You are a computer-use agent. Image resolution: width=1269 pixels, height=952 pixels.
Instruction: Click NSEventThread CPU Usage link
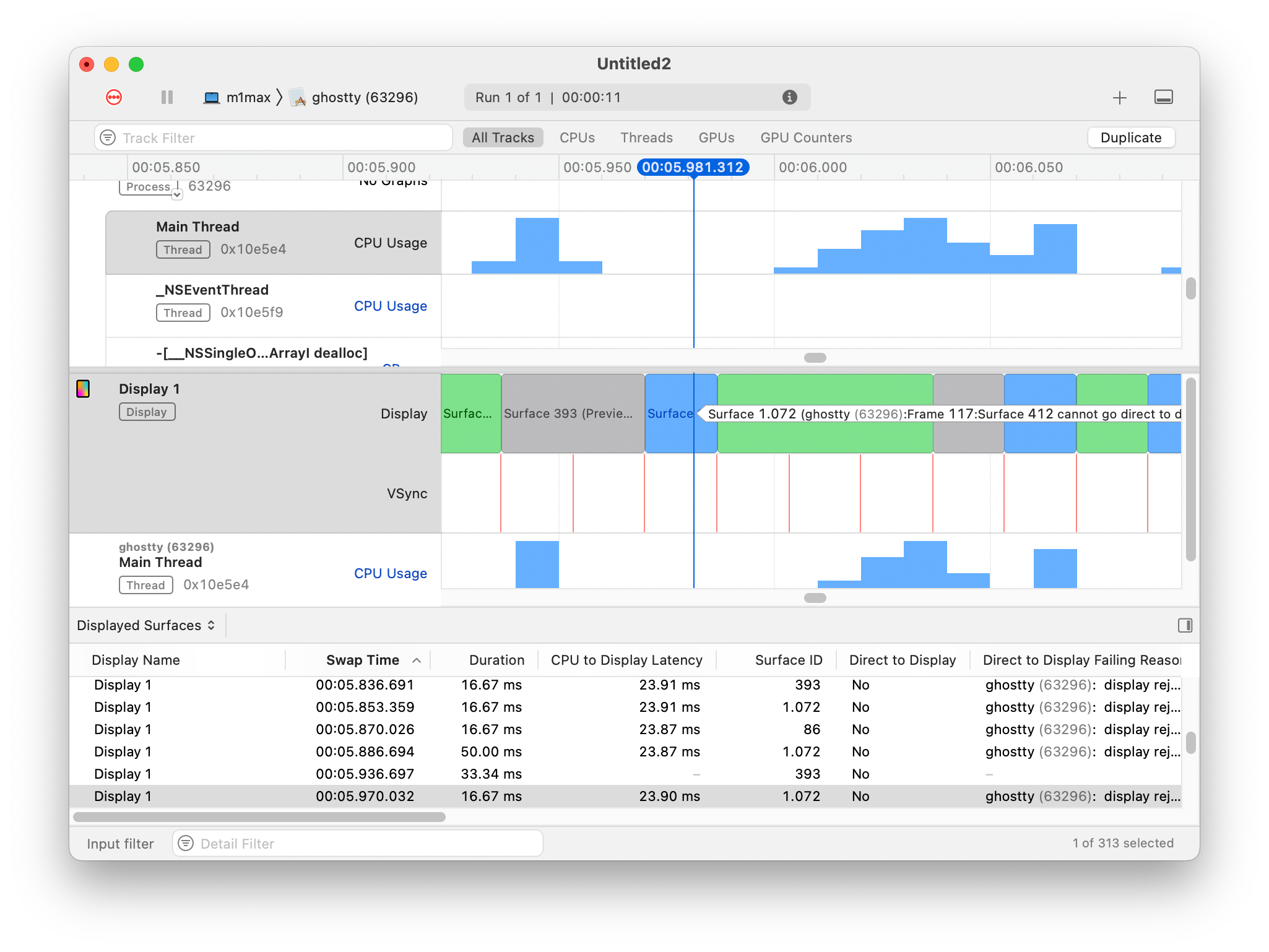(x=390, y=306)
